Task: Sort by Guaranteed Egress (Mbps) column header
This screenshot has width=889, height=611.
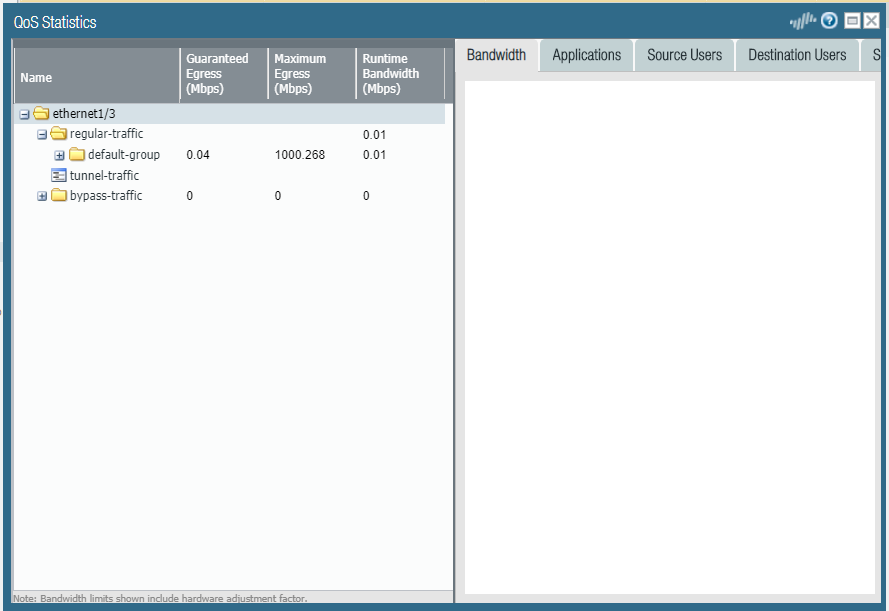Action: click(224, 75)
